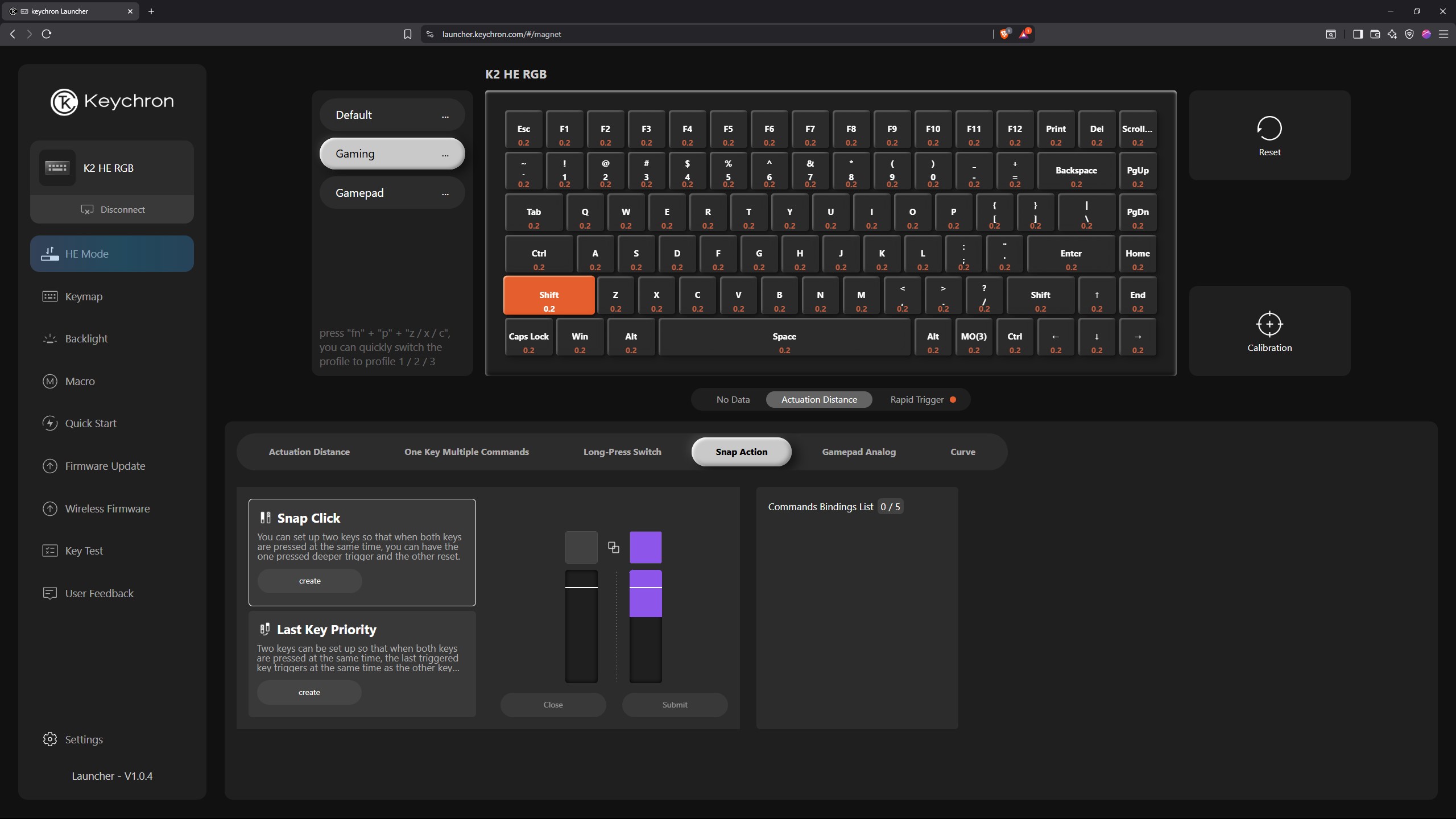Switch to the Gamepad Analog tab
1456x819 pixels.
(x=858, y=452)
